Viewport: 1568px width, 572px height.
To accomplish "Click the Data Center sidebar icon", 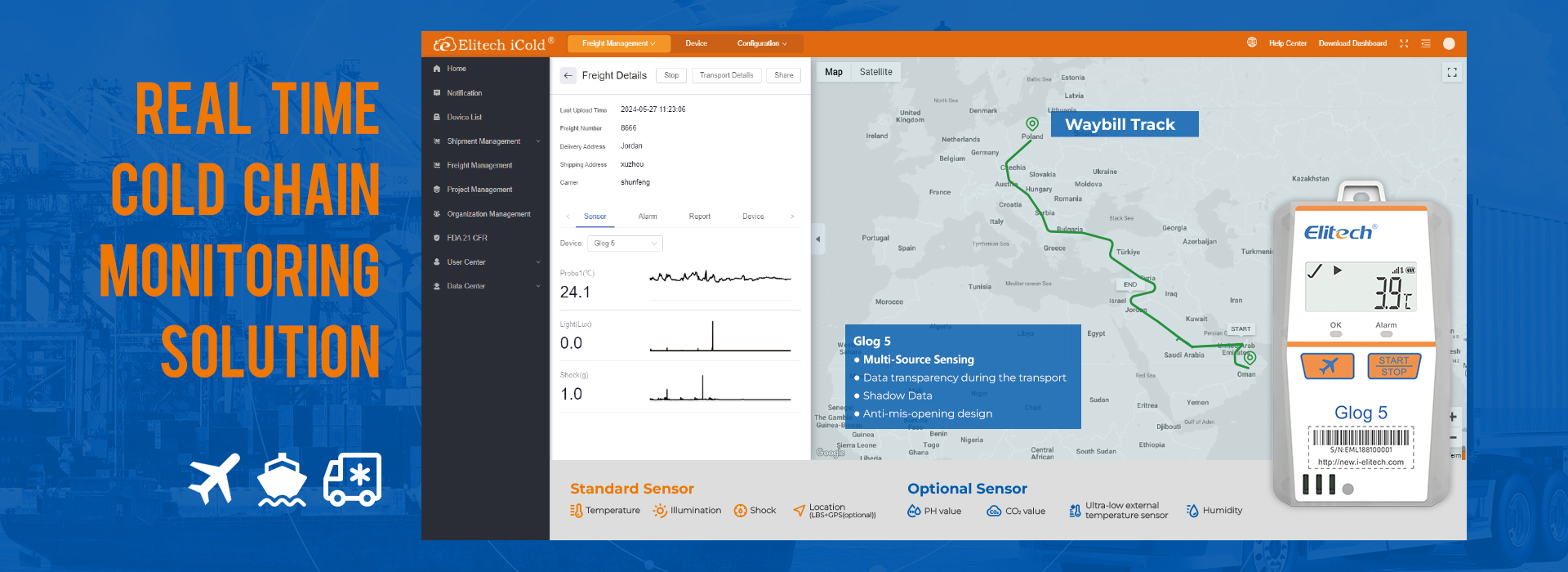I will [x=437, y=286].
